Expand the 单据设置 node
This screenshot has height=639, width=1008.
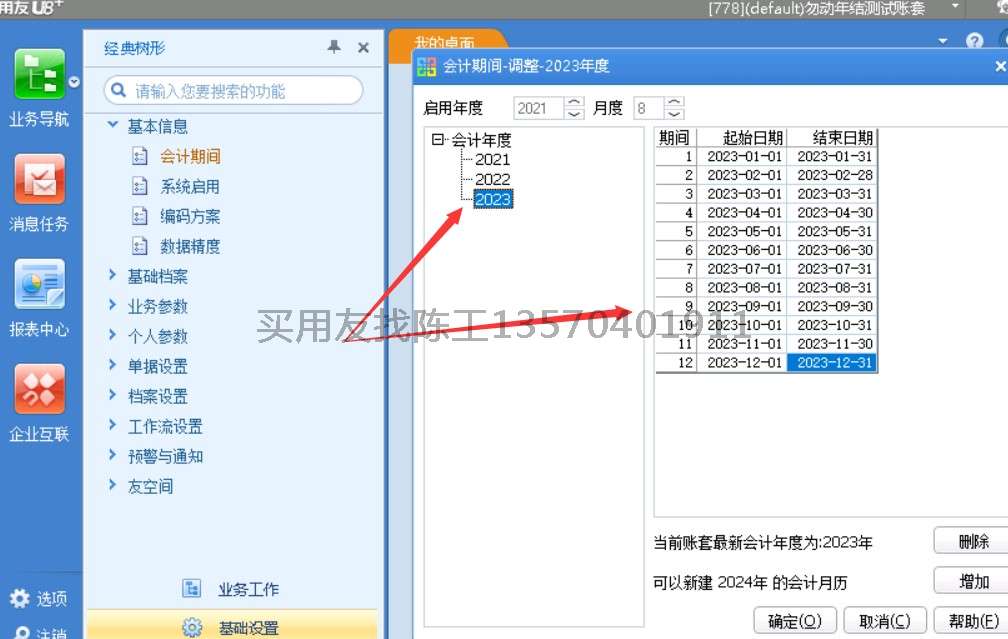(x=112, y=365)
